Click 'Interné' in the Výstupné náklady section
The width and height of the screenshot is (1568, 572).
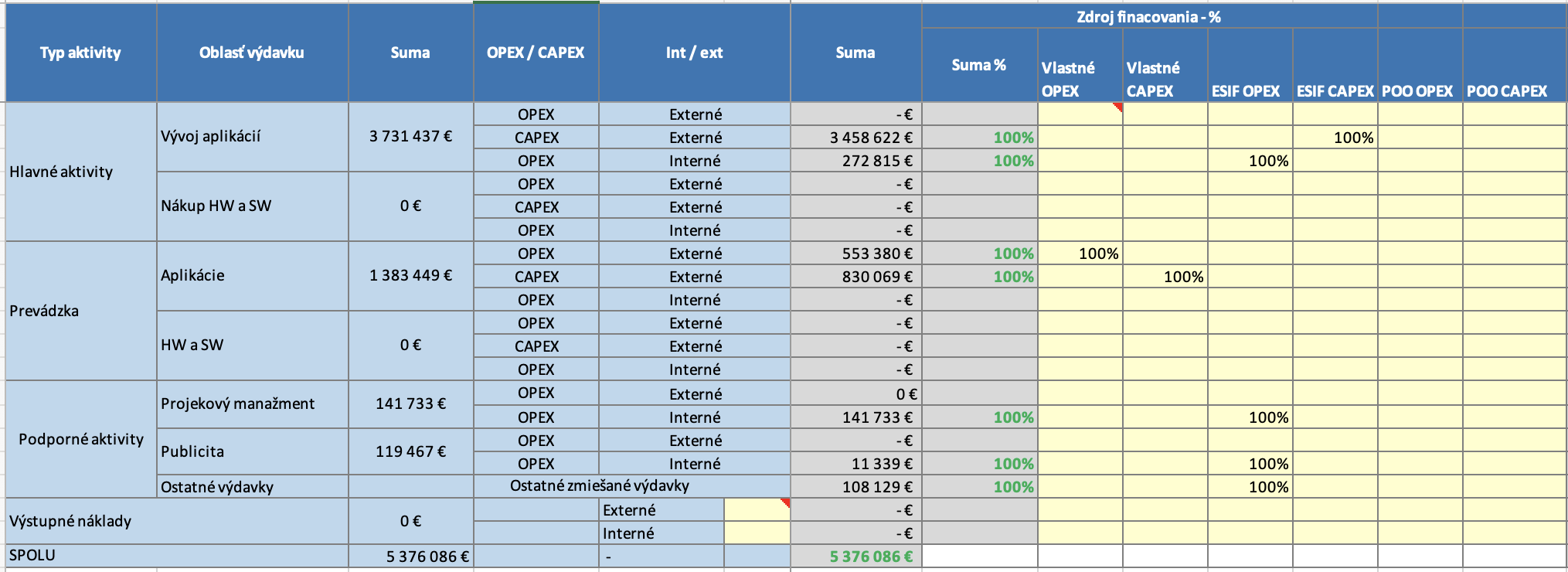point(662,533)
